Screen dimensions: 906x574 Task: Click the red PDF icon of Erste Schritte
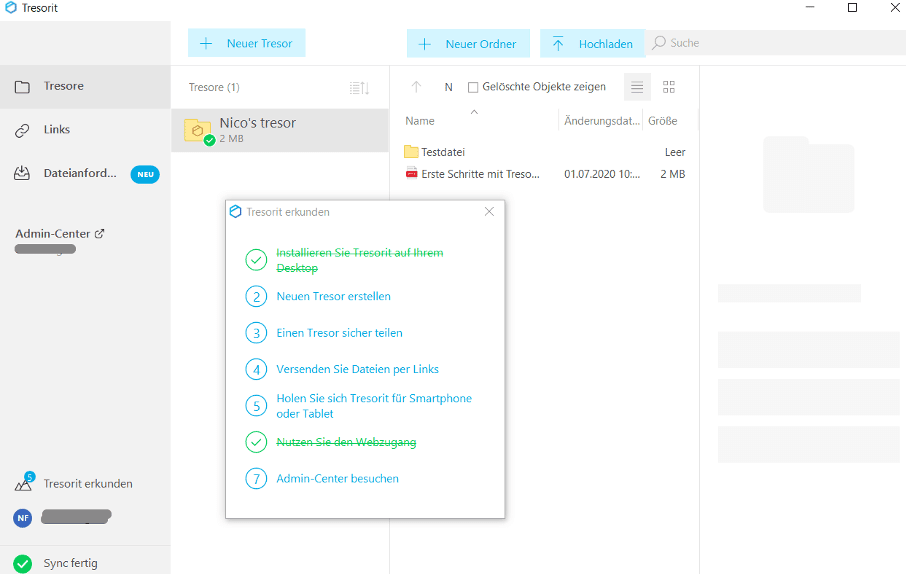(x=411, y=173)
